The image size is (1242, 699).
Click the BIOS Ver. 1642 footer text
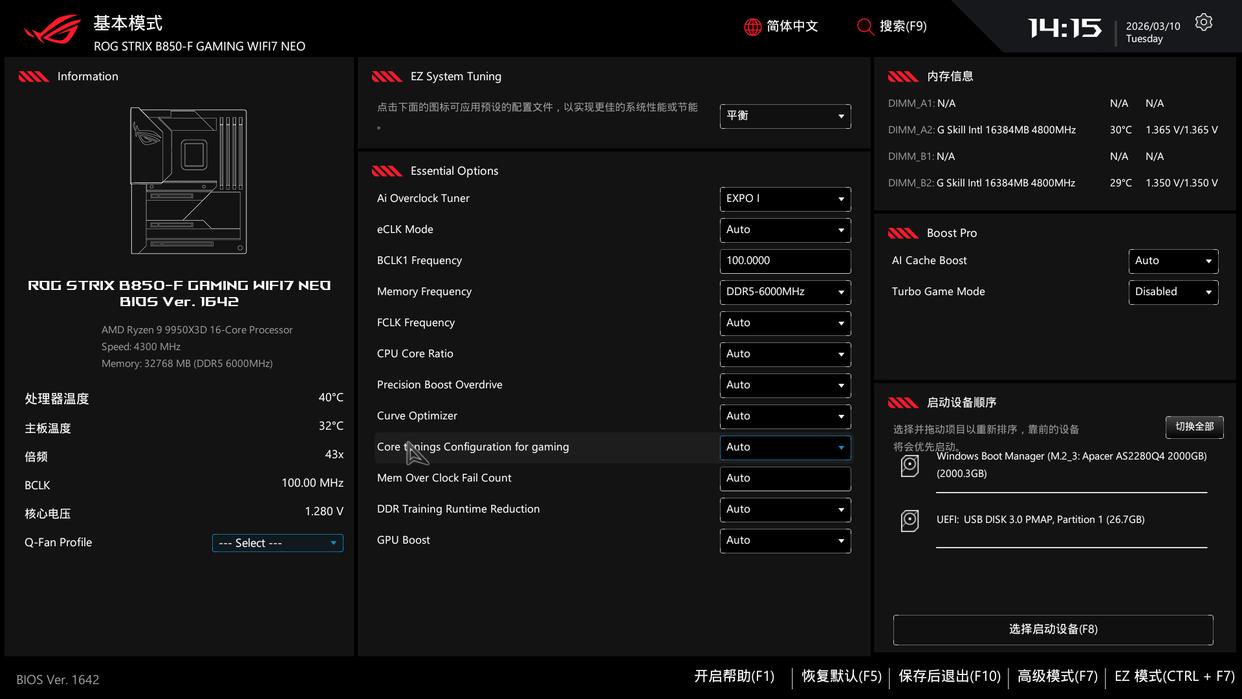[58, 680]
